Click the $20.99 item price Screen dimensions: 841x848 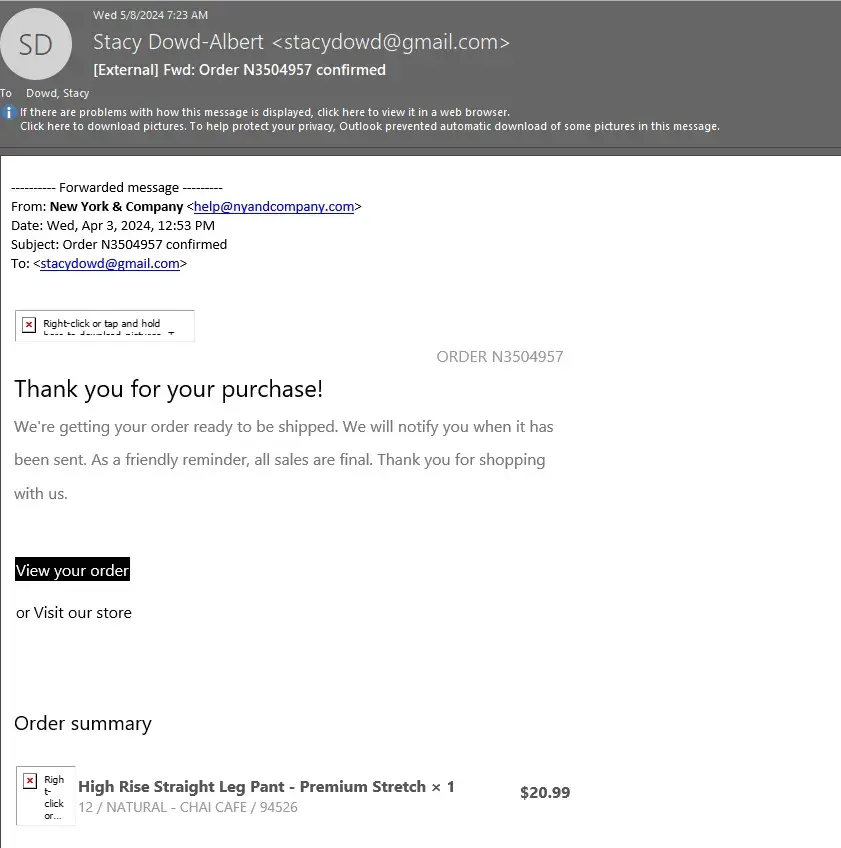pyautogui.click(x=545, y=793)
